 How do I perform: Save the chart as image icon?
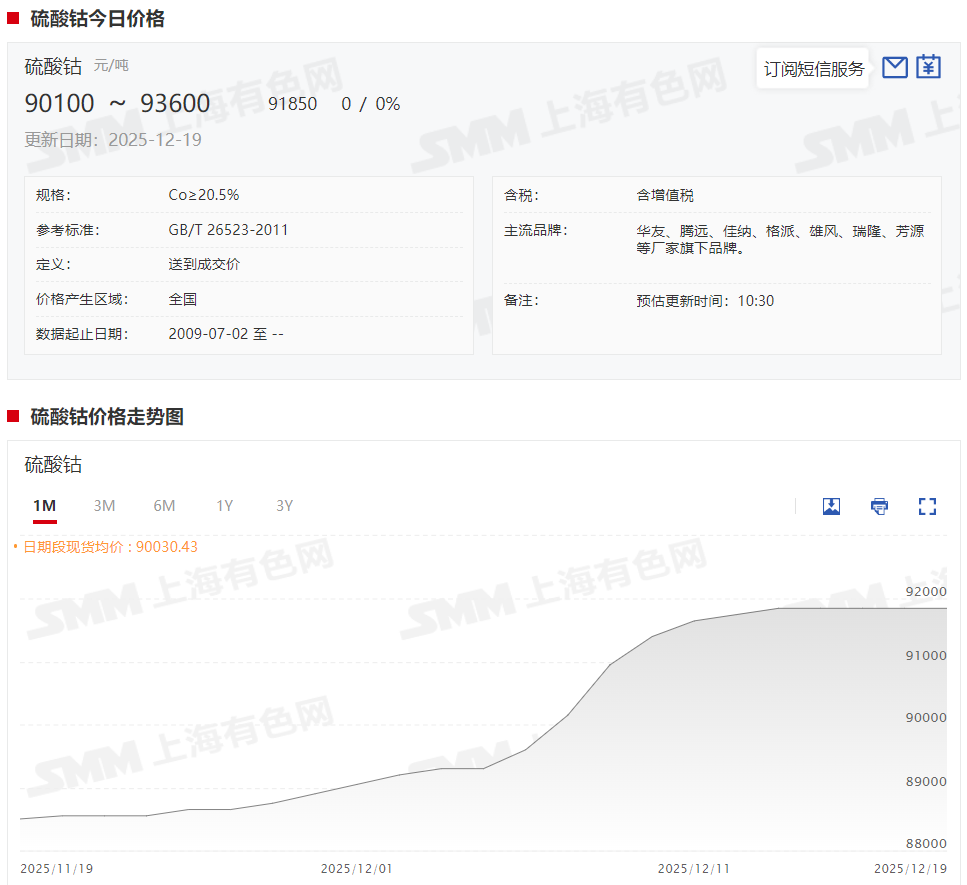(x=831, y=506)
